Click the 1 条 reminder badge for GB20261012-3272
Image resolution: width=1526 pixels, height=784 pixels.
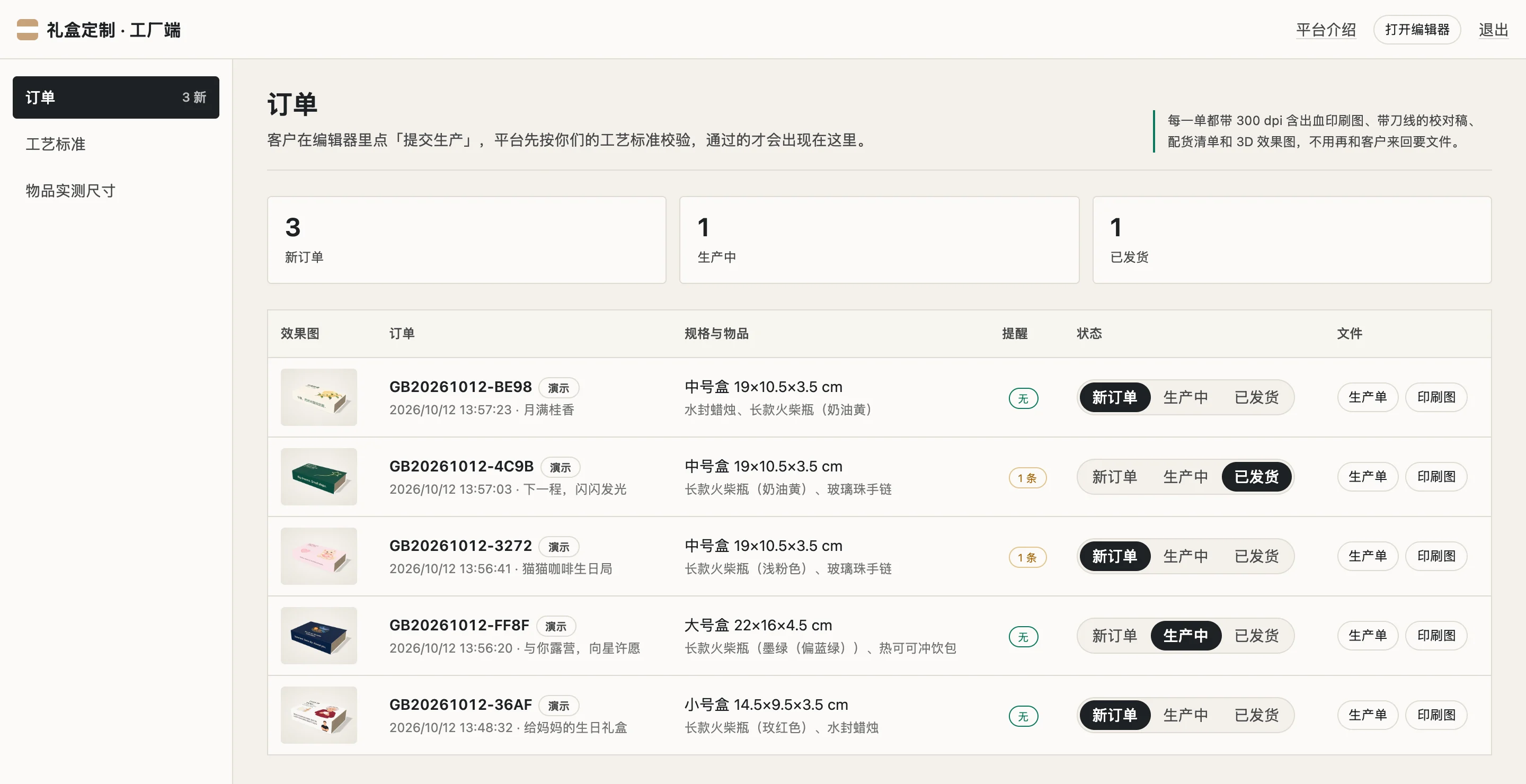[1027, 557]
